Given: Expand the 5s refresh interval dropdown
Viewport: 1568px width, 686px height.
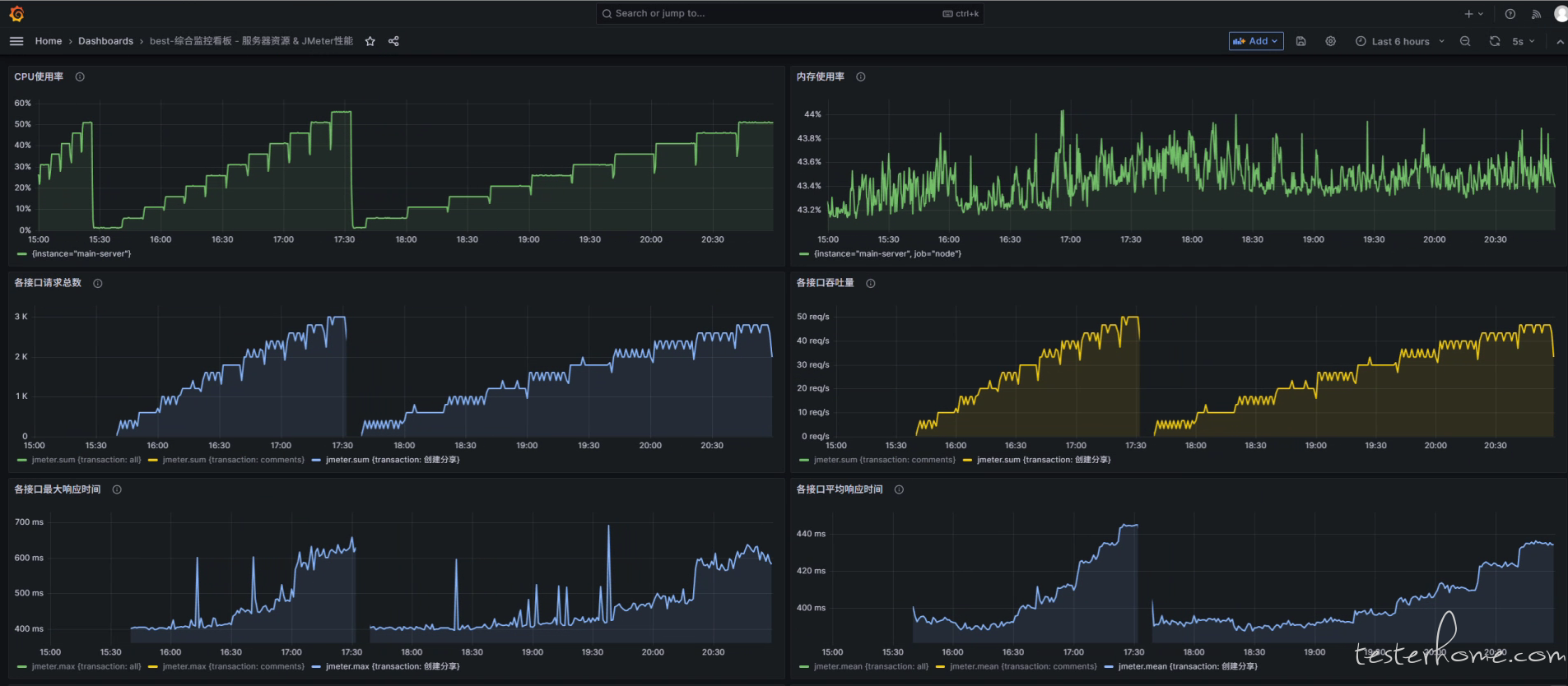Looking at the screenshot, I should (1524, 41).
